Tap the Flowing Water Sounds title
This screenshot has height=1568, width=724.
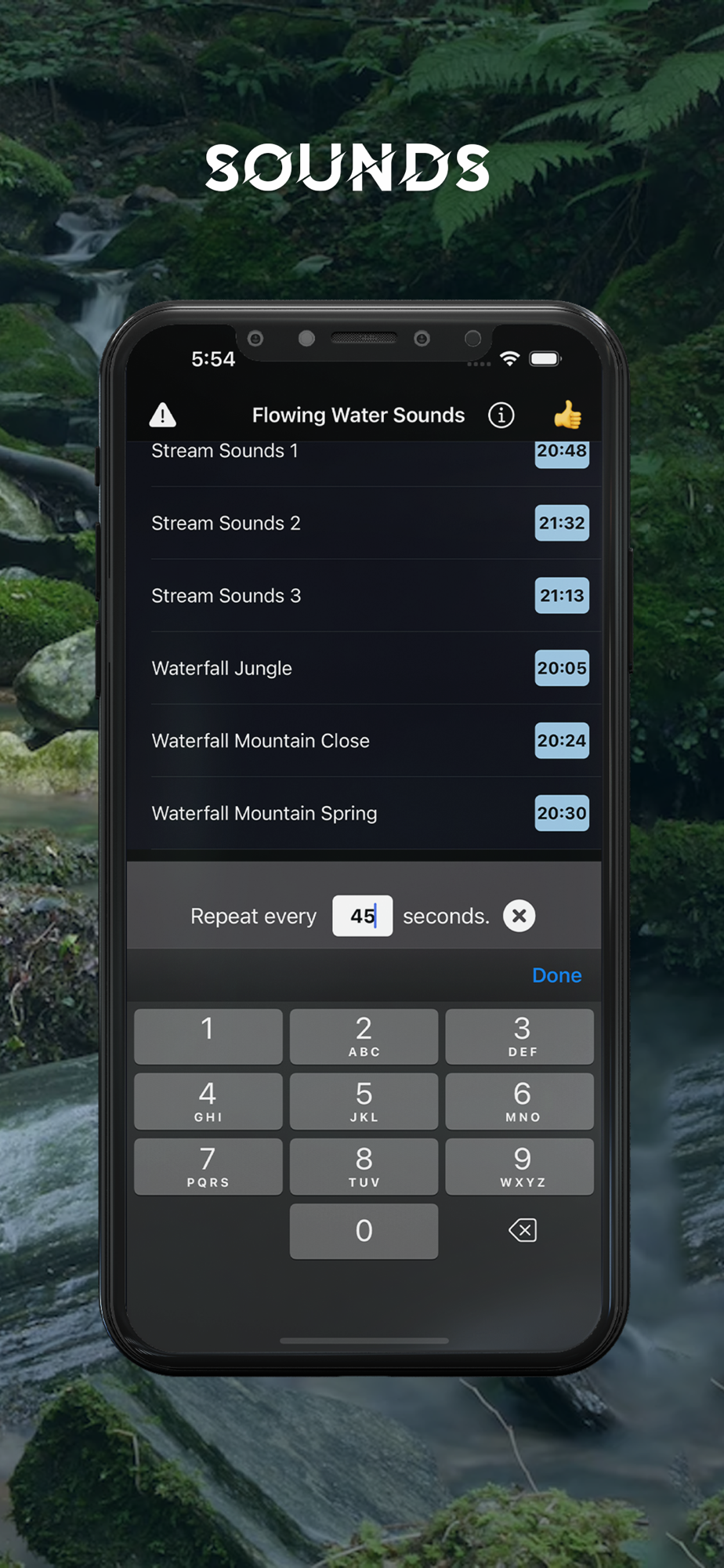(358, 415)
